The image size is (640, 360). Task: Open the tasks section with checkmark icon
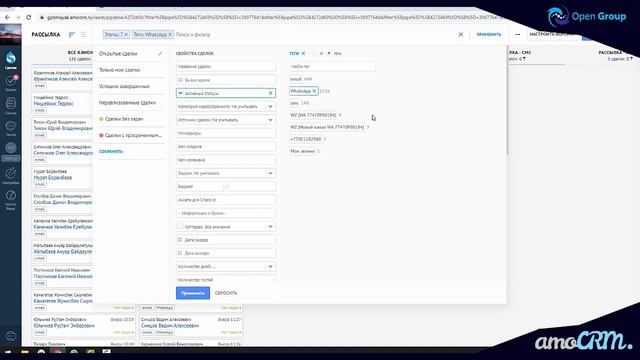pyautogui.click(x=11, y=84)
